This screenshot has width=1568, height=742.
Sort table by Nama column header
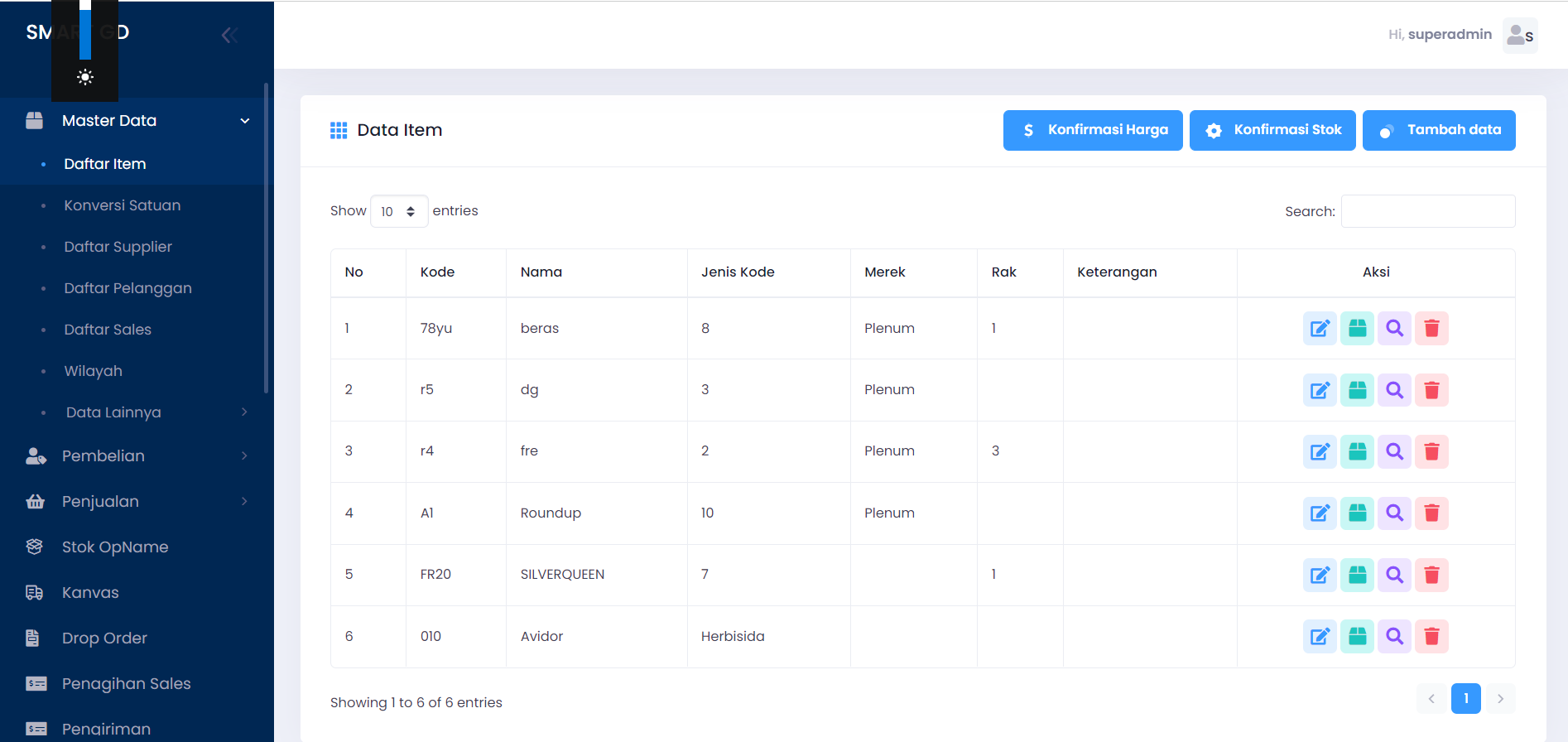coord(541,272)
